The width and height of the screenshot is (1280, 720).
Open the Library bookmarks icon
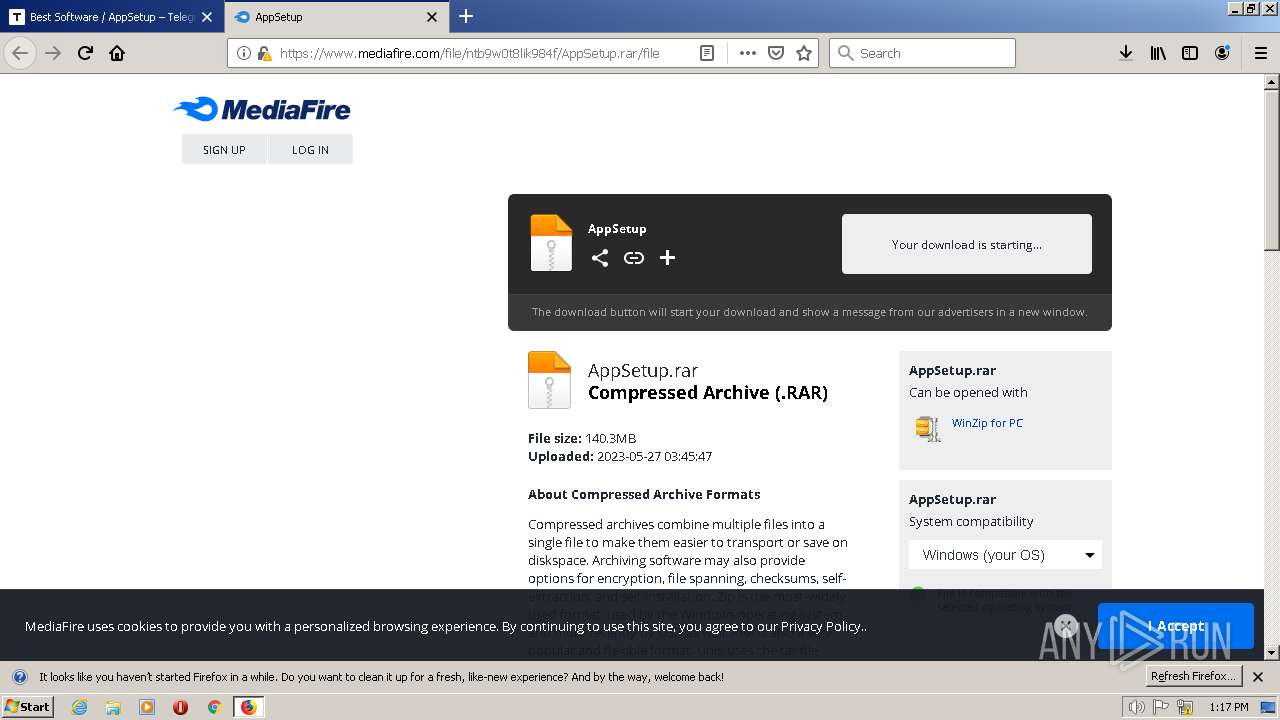[x=1158, y=53]
